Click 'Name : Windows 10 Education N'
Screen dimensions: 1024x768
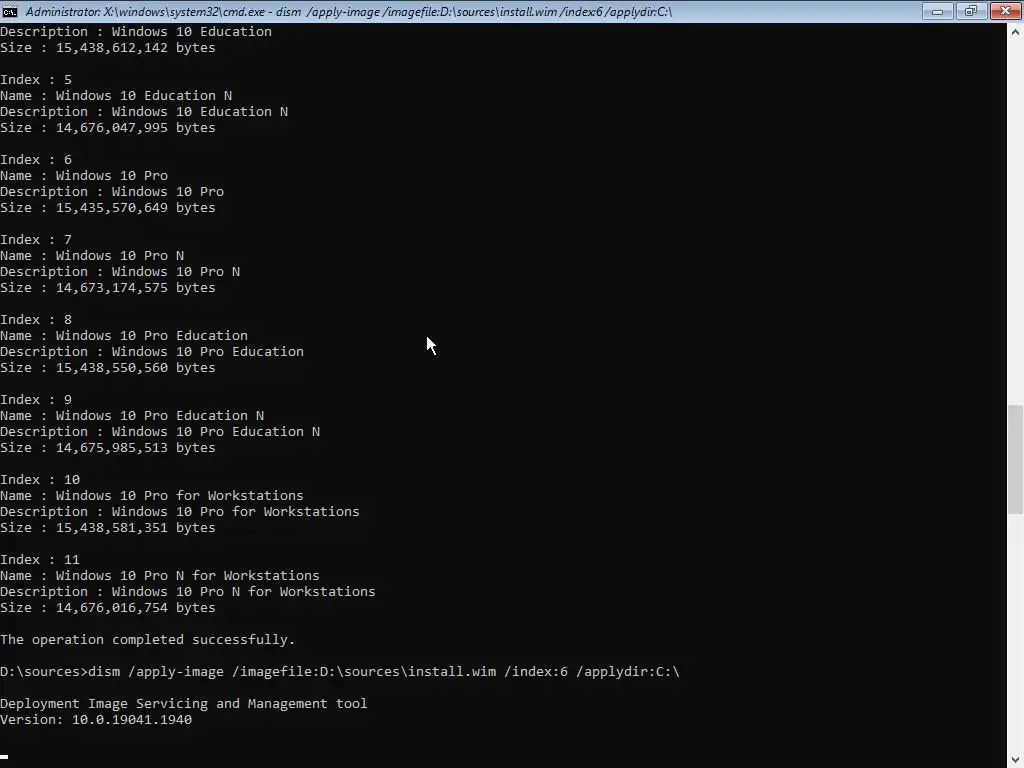click(116, 95)
